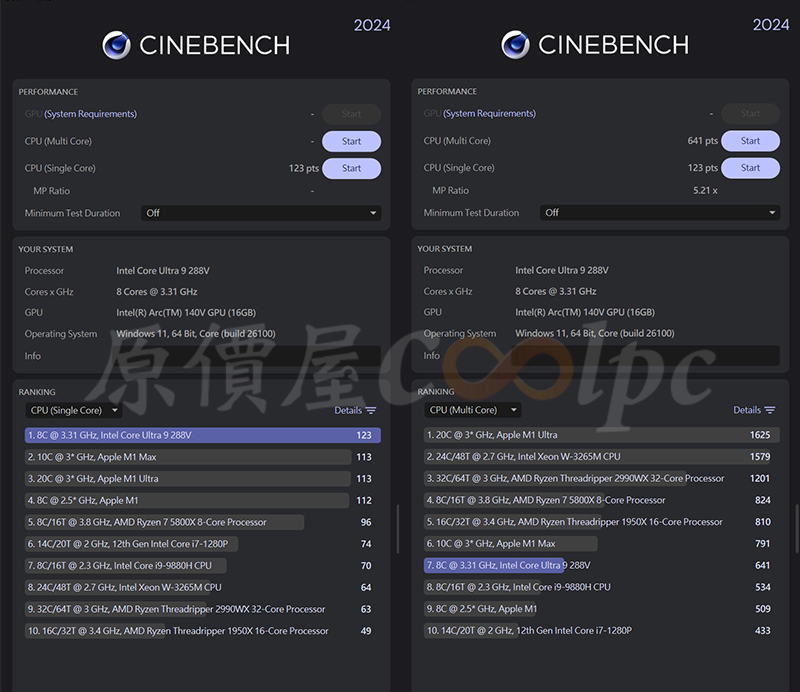Open Details link in right window ranking
The image size is (800, 692).
(x=747, y=410)
